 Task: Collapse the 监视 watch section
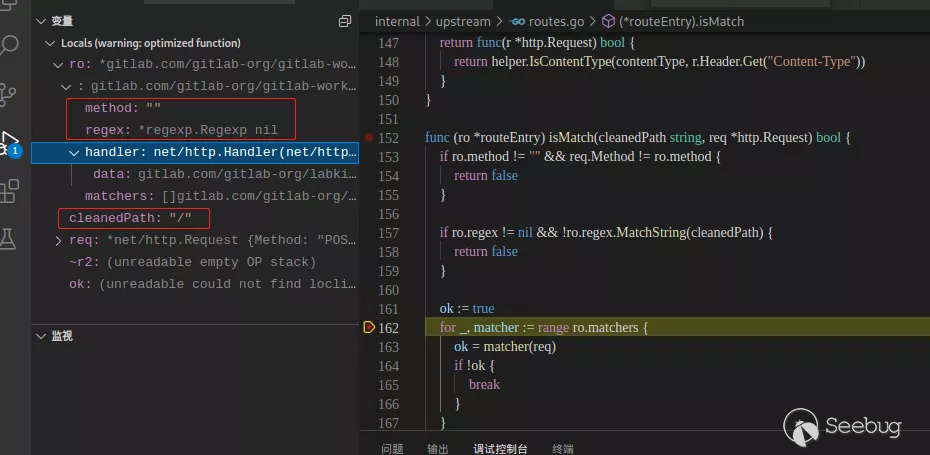click(41, 336)
